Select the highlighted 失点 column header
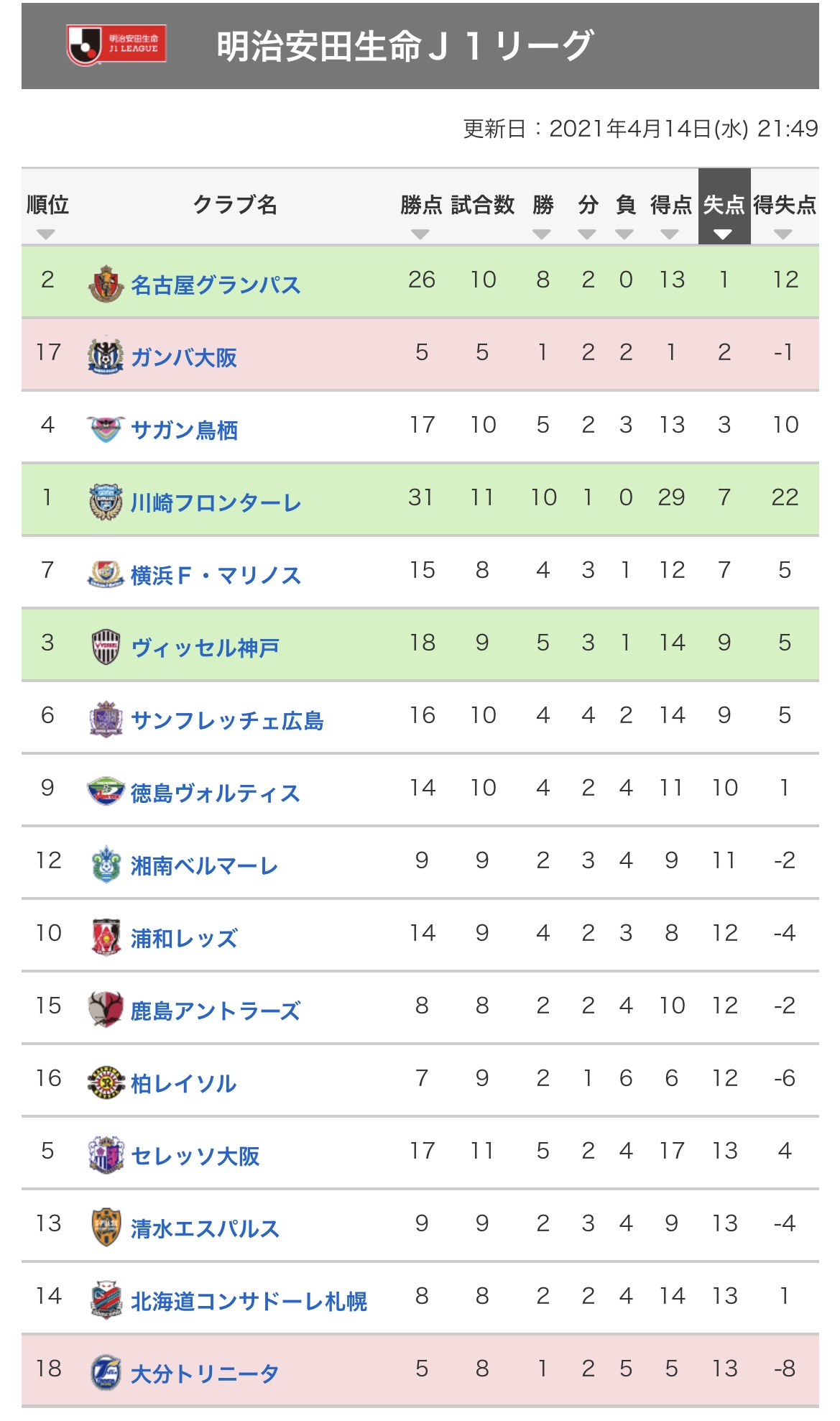Image resolution: width=840 pixels, height=1421 pixels. point(724,207)
